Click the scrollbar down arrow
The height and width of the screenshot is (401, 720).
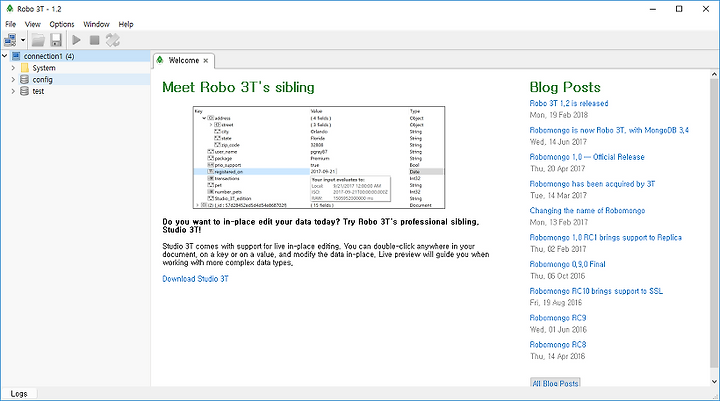point(714,381)
